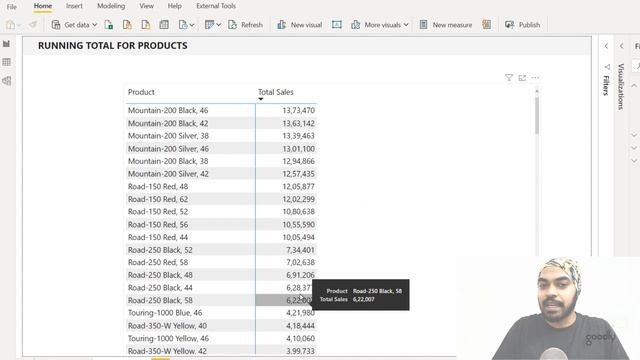Open the recent sources dropdown
This screenshot has width=640, height=360.
[186, 25]
